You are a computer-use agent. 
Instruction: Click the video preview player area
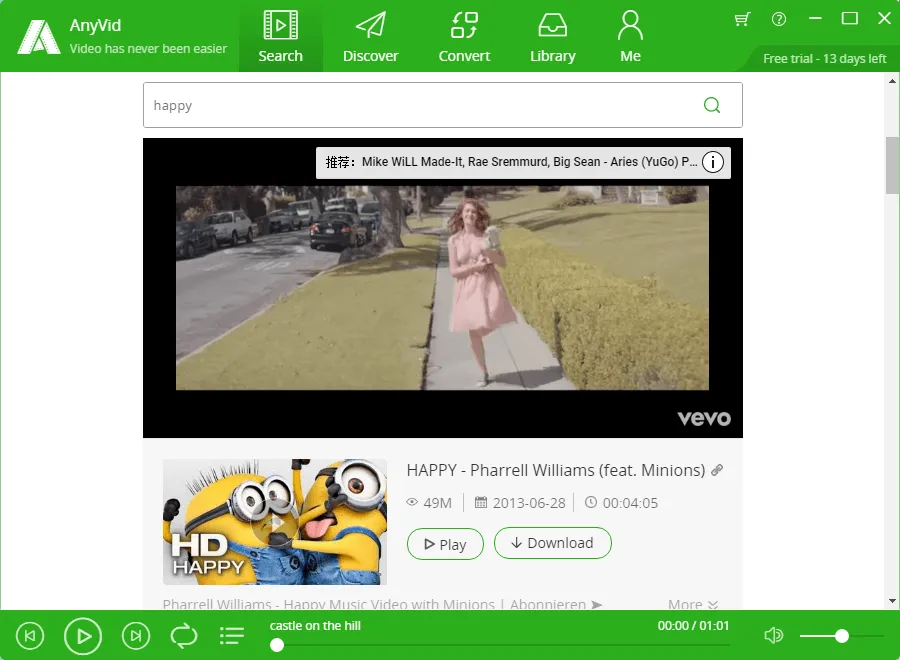coord(442,288)
